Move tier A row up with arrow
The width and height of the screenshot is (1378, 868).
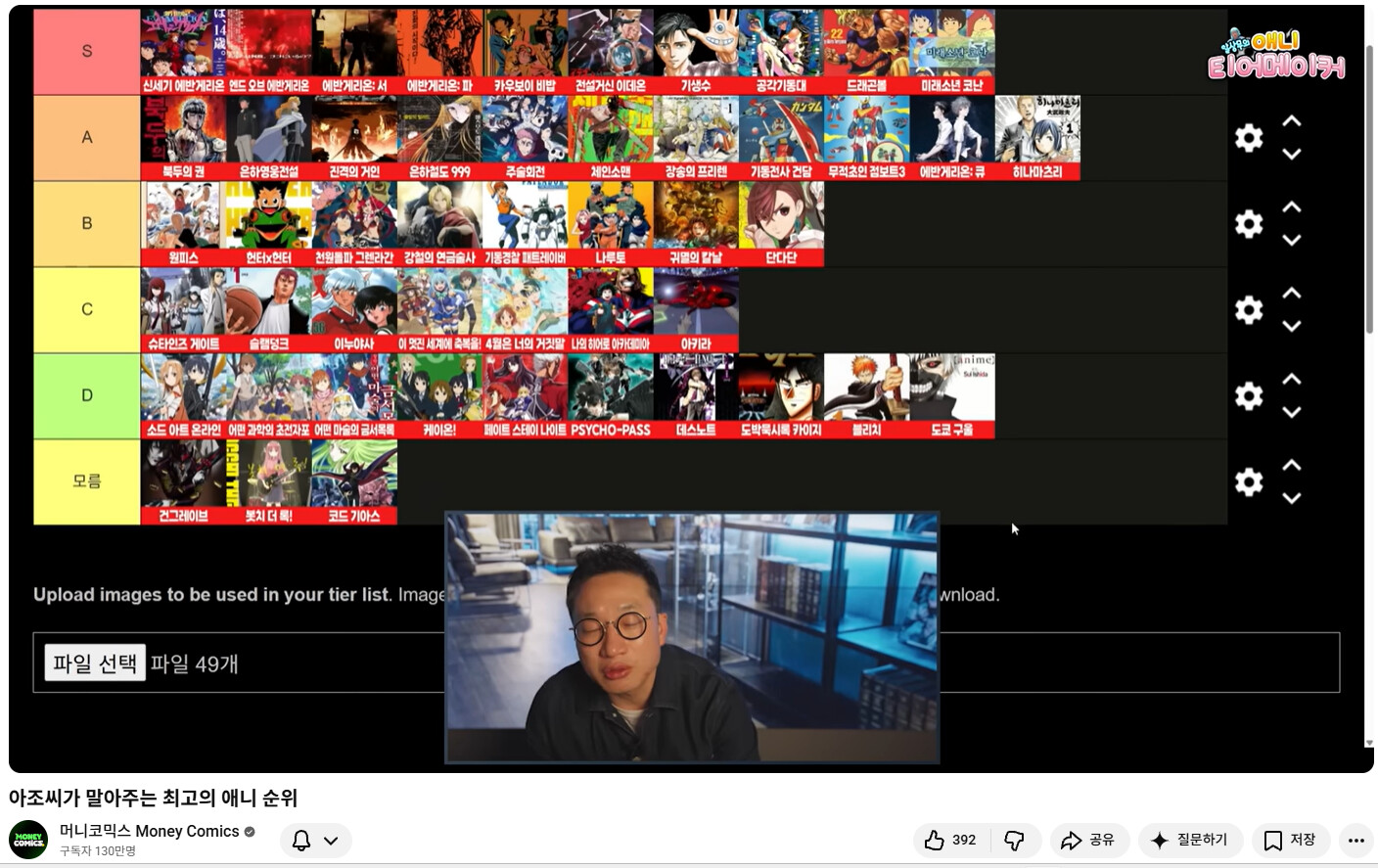tap(1292, 121)
